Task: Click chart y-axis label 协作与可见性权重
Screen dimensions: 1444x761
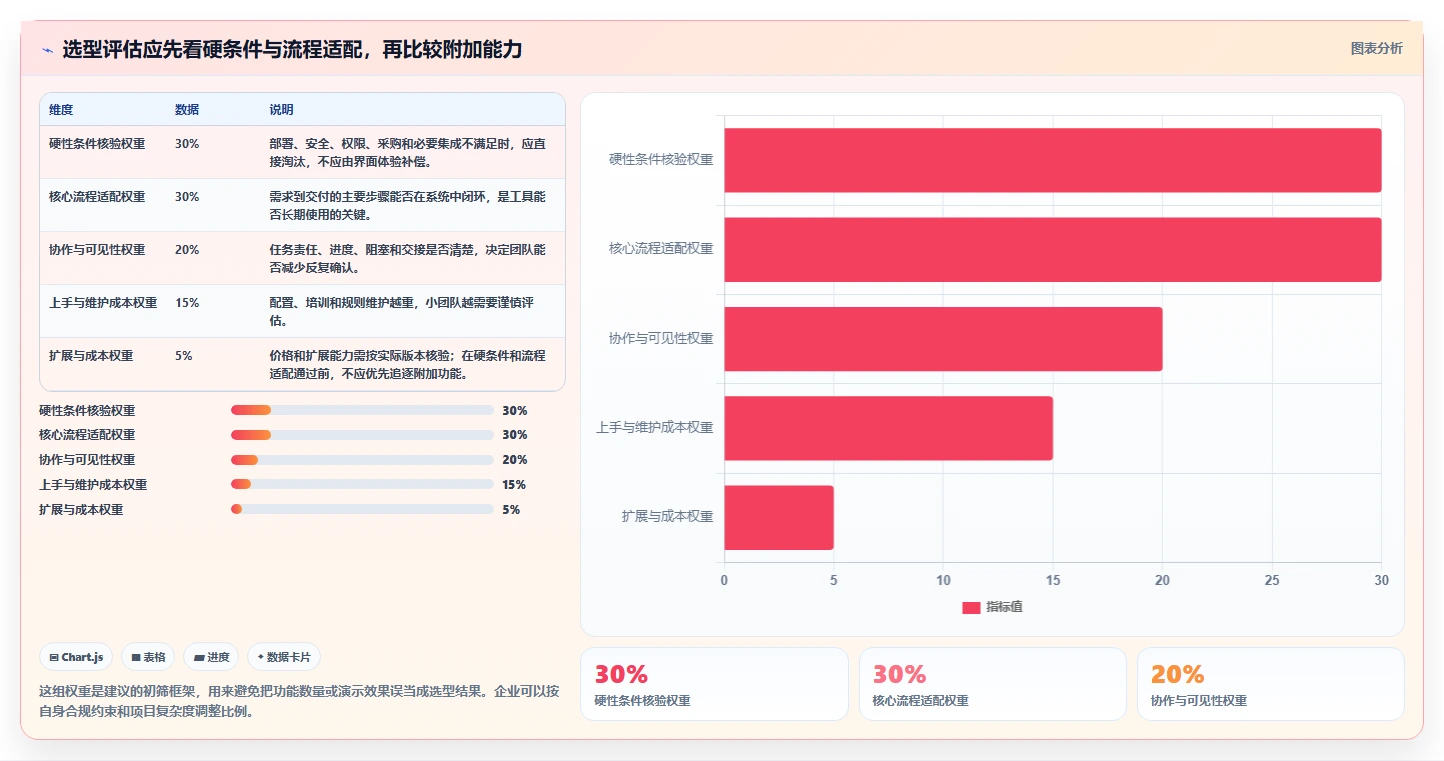Action: (x=661, y=338)
